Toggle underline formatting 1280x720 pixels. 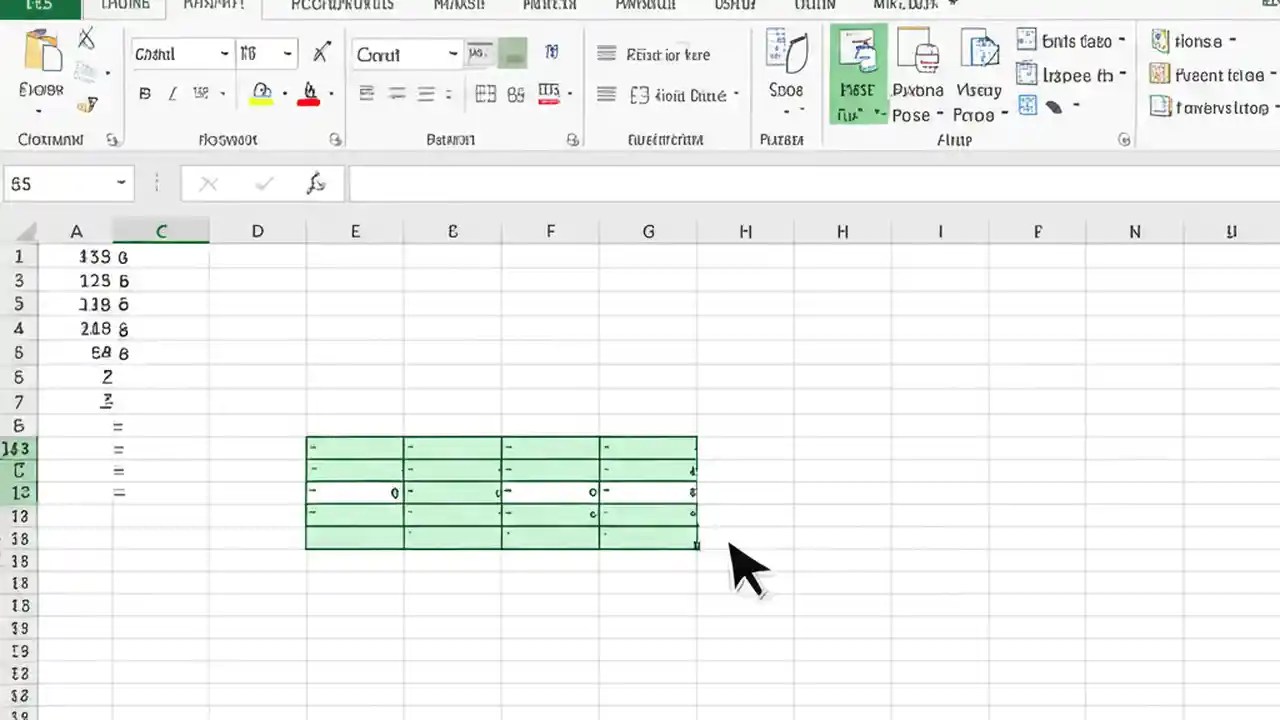pyautogui.click(x=200, y=93)
